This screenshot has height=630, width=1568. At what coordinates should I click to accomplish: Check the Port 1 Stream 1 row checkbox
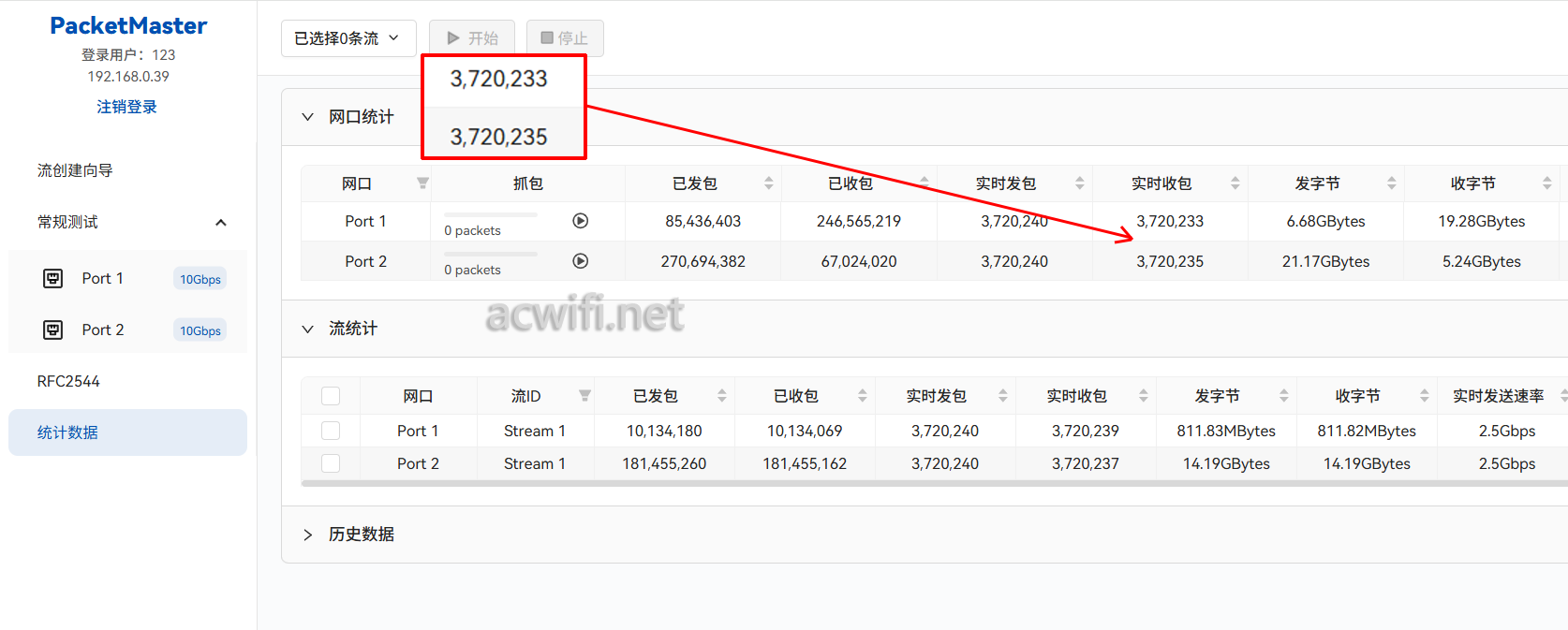pyautogui.click(x=331, y=431)
